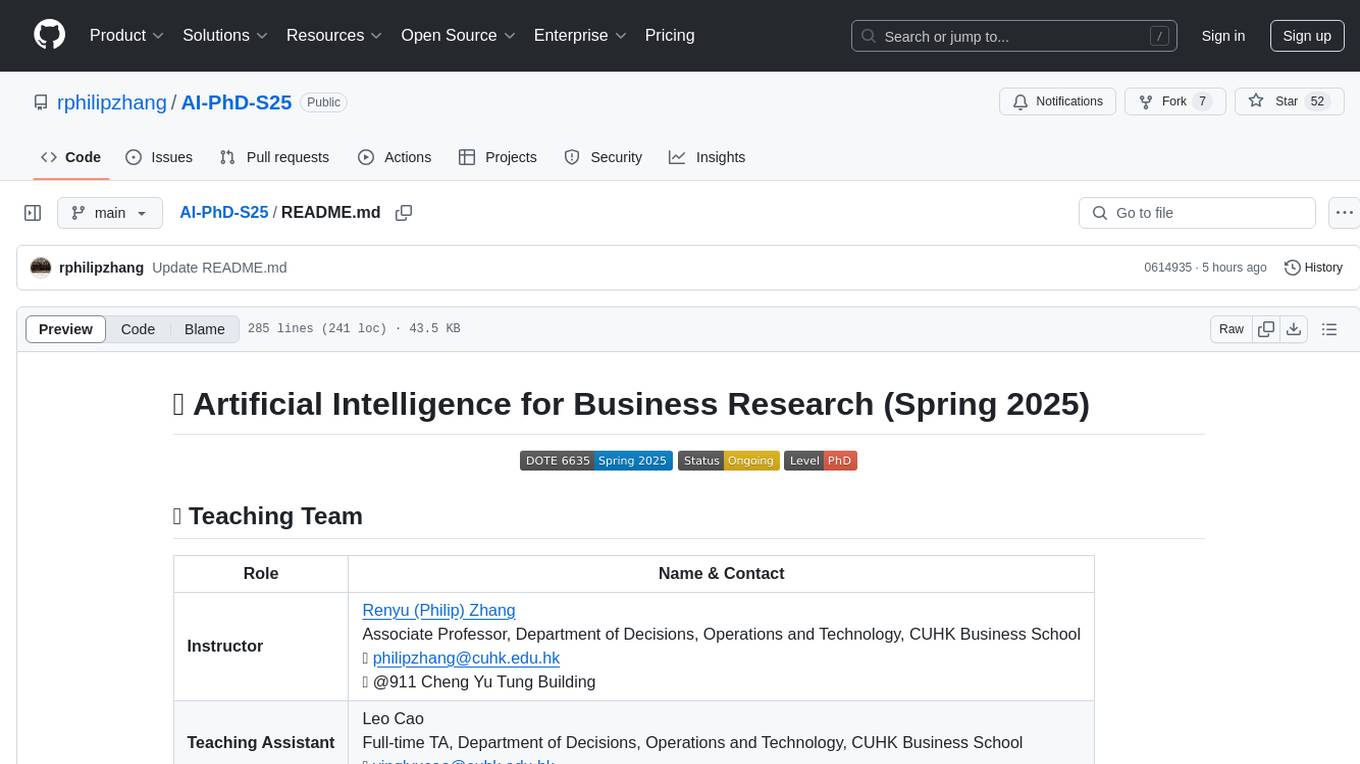Image resolution: width=1360 pixels, height=764 pixels.
Task: Click the DOTE 6635 Spring 2025 badge
Action: coord(596,460)
